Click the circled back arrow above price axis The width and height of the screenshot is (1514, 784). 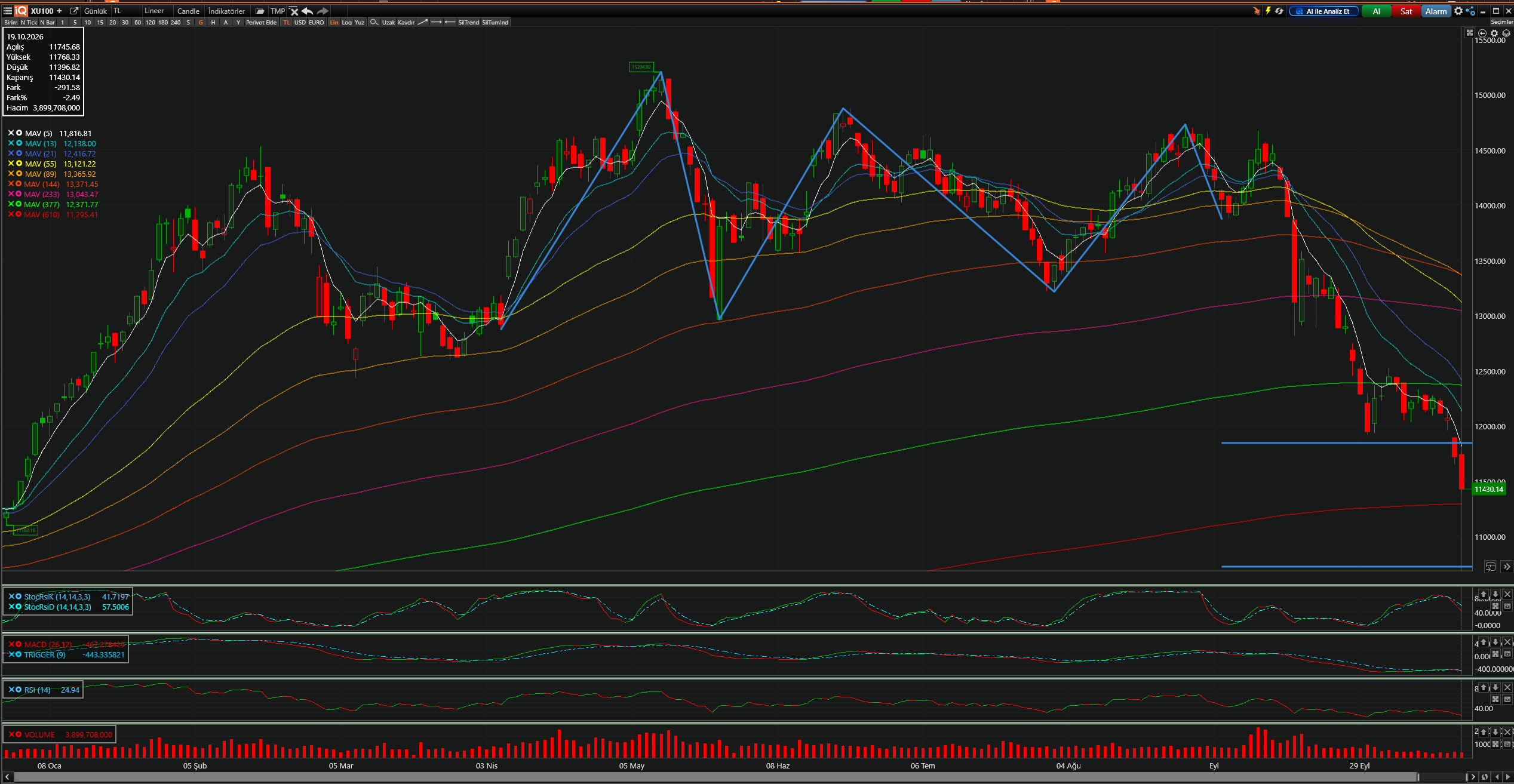1482,33
